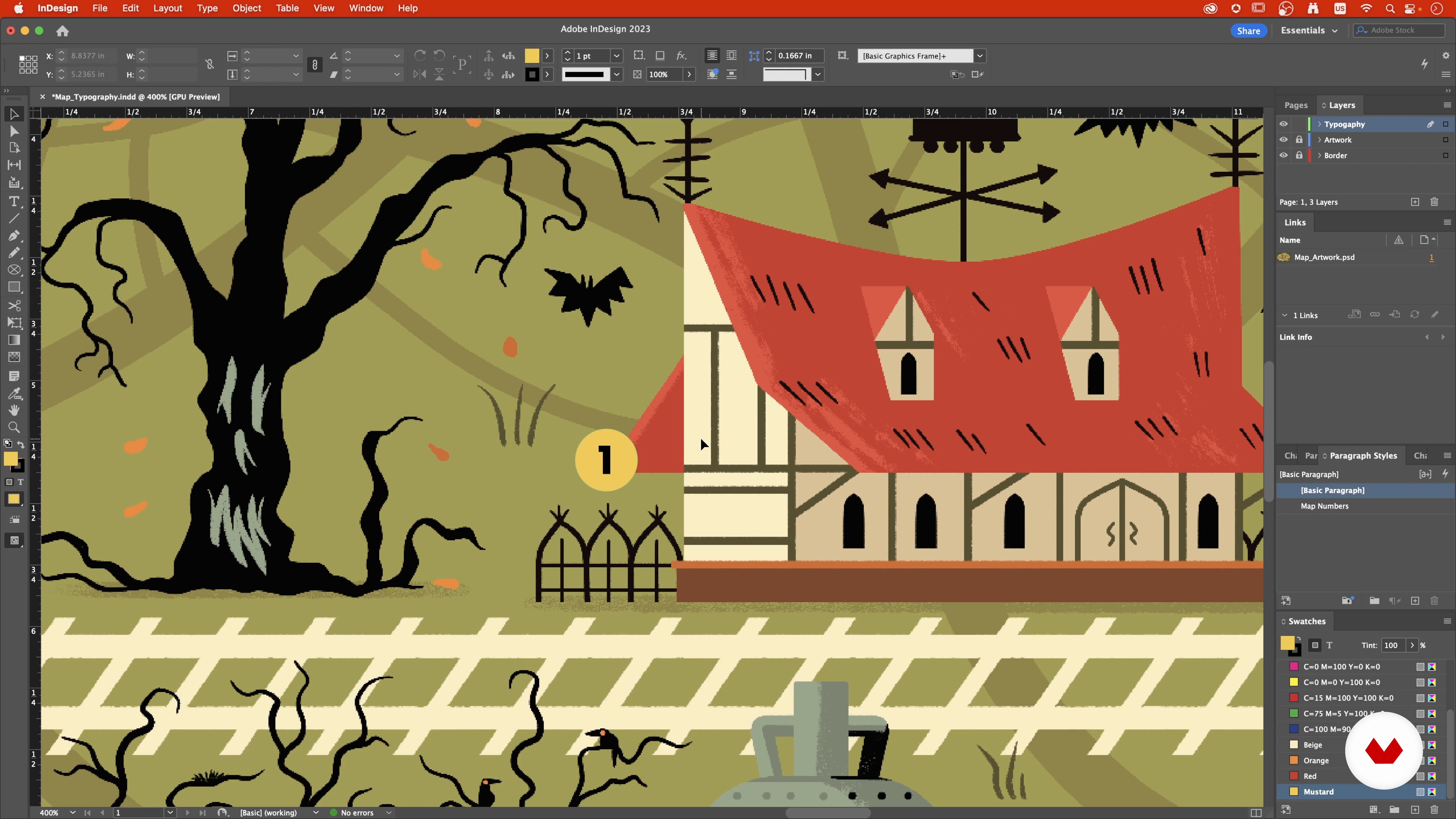Open the Basic Graphics Frame style dropdown
1456x819 pixels.
pos(979,56)
